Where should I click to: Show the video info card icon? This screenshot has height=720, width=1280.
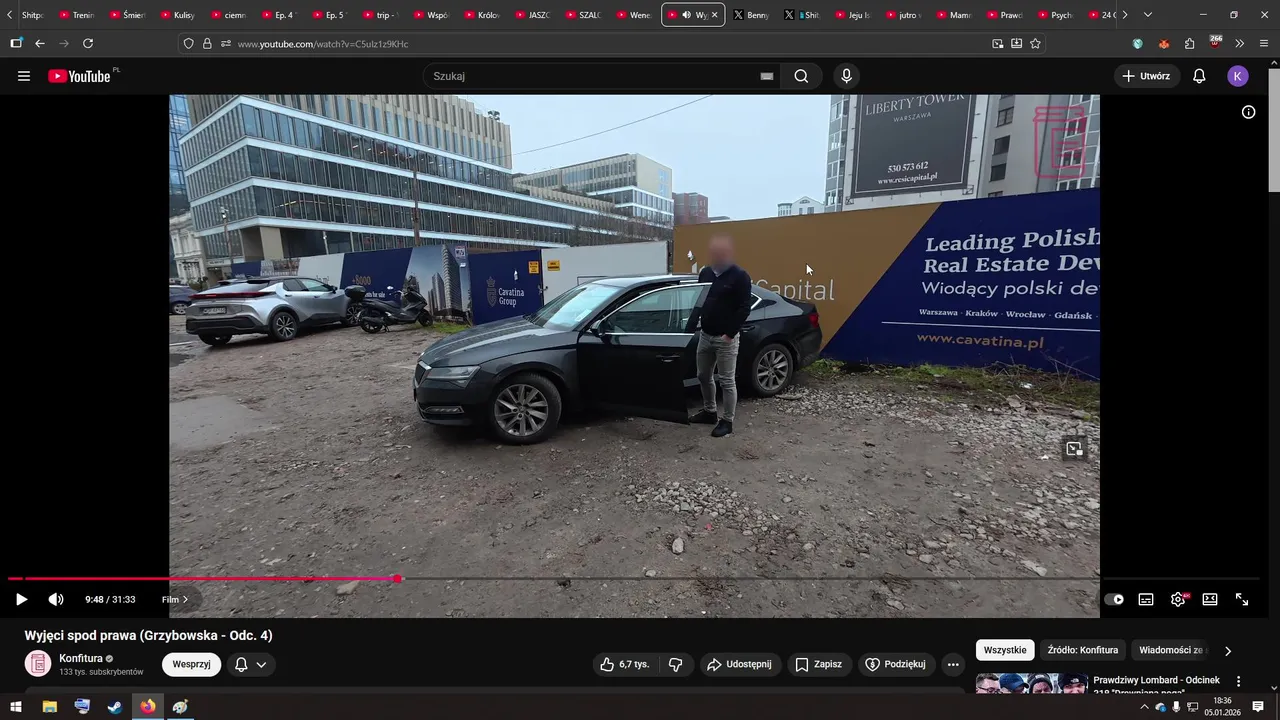(x=1248, y=112)
